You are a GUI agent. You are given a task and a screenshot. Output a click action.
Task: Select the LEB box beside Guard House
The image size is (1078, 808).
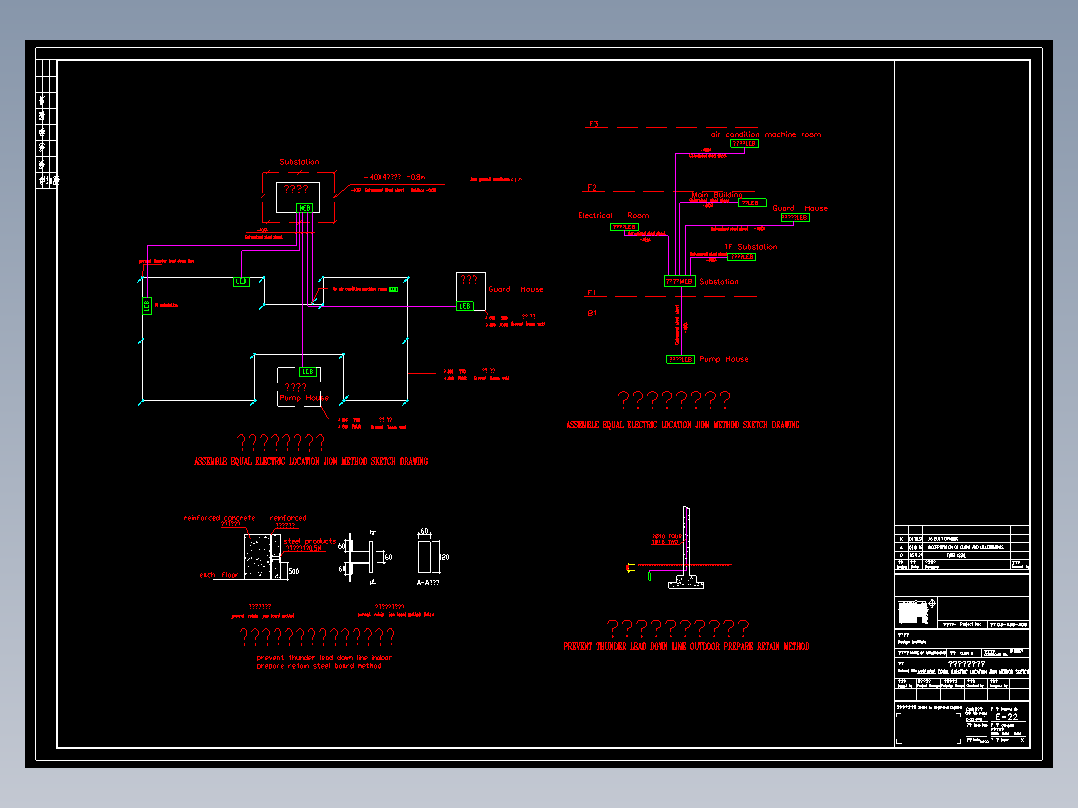[465, 306]
